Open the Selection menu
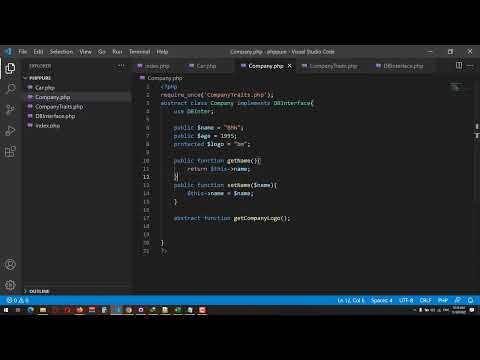480x360 pixels. pyautogui.click(x=61, y=52)
